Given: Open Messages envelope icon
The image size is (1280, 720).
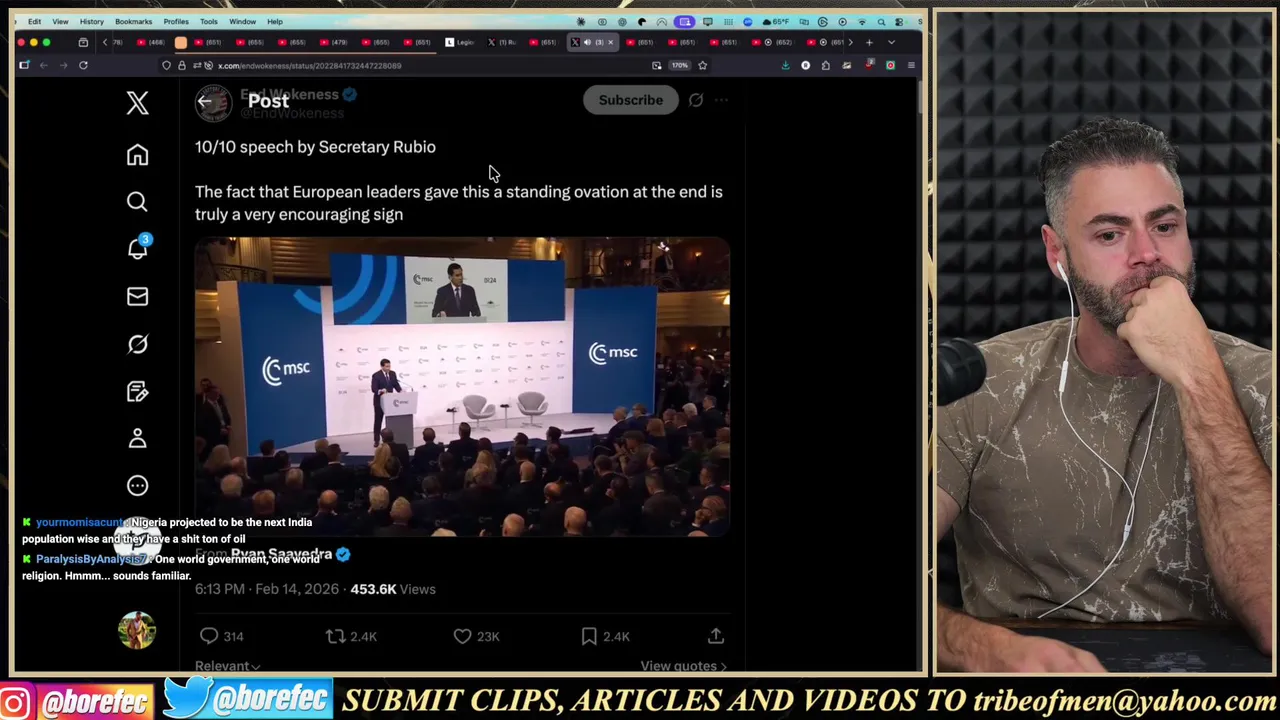Looking at the screenshot, I should tap(137, 296).
